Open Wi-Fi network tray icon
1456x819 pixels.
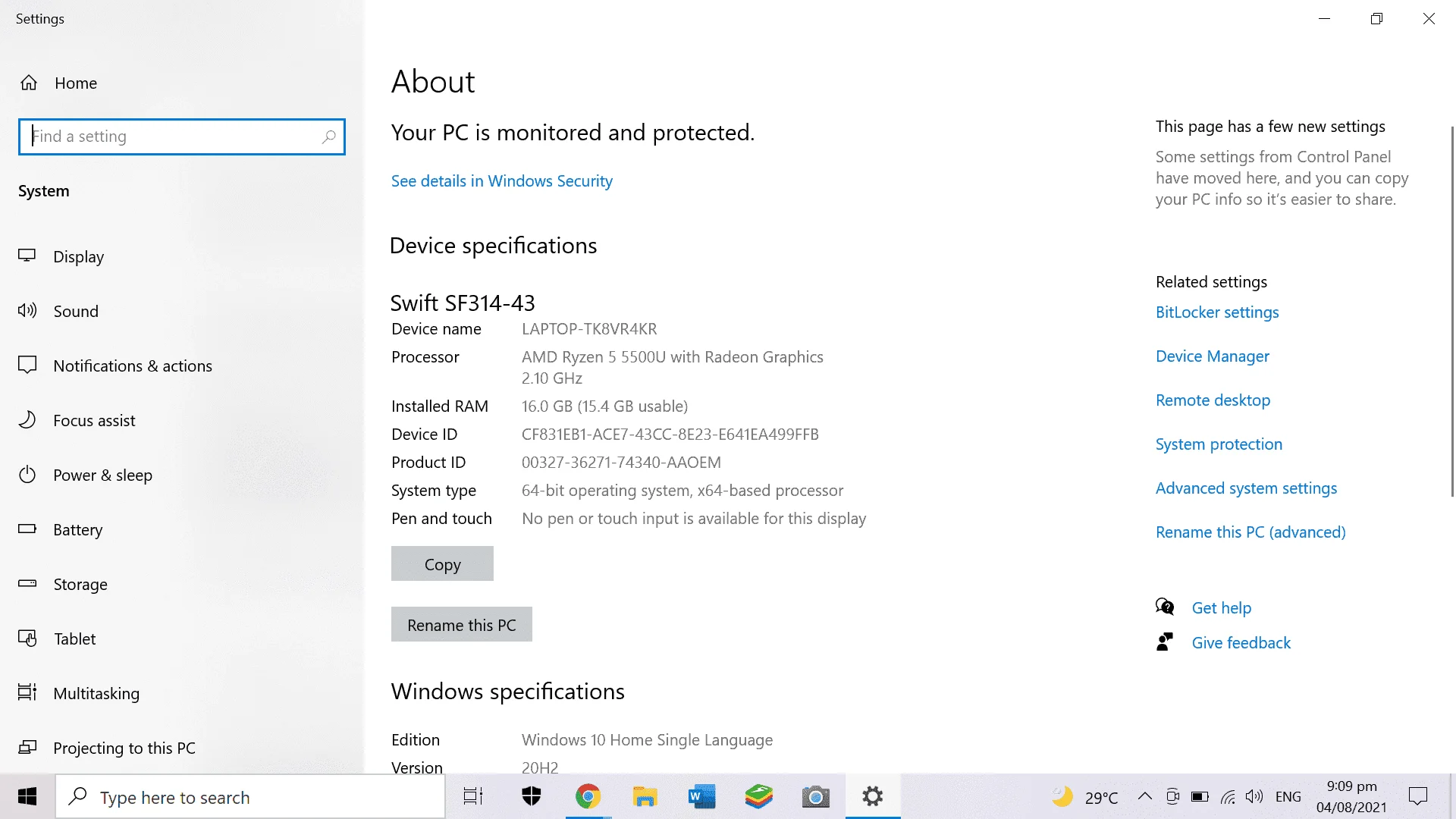tap(1228, 796)
